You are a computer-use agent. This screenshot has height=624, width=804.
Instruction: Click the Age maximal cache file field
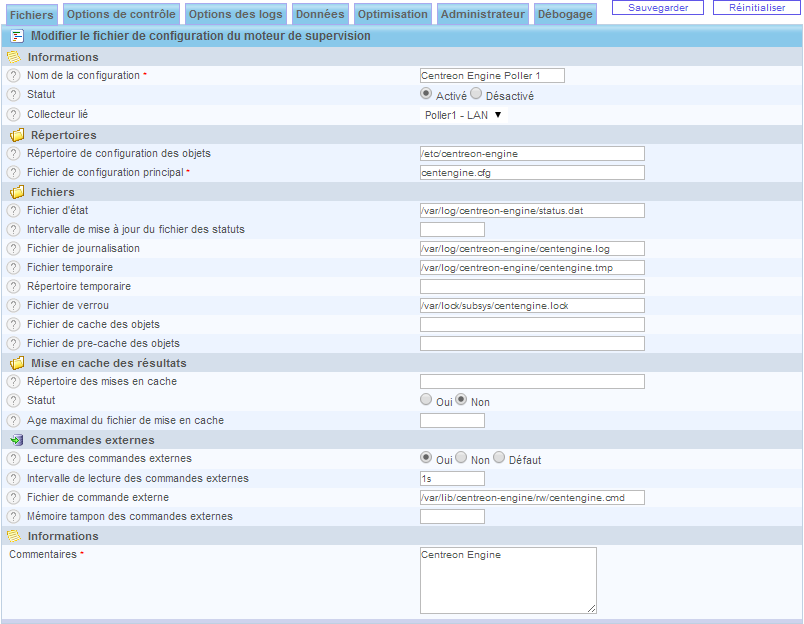click(x=452, y=420)
